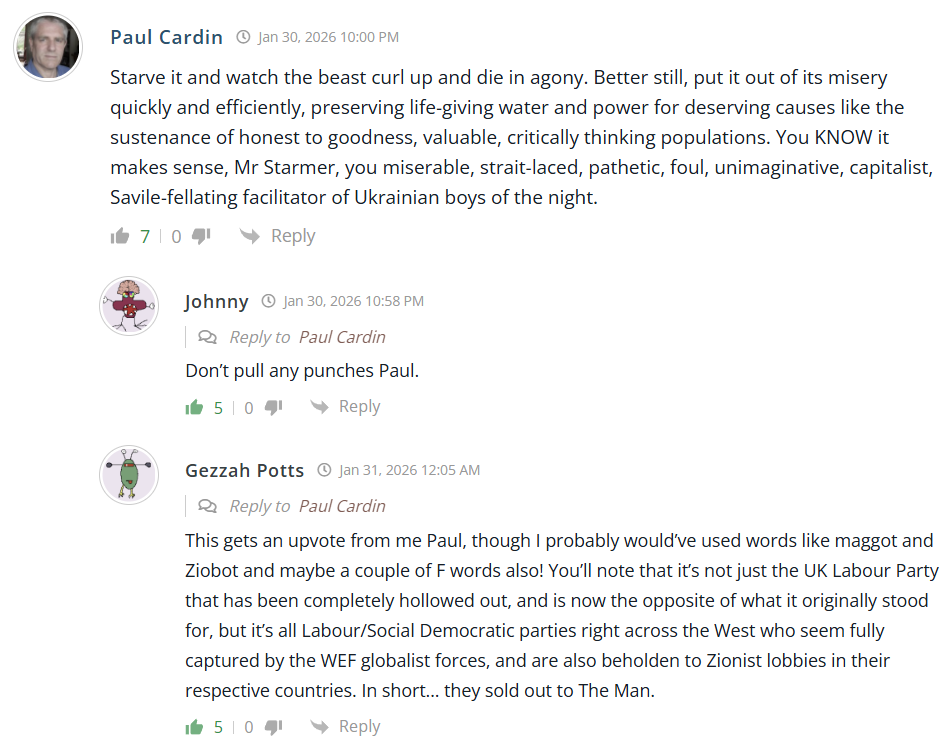
Task: Click thumbs-down on Johnny's comment
Action: click(x=274, y=407)
